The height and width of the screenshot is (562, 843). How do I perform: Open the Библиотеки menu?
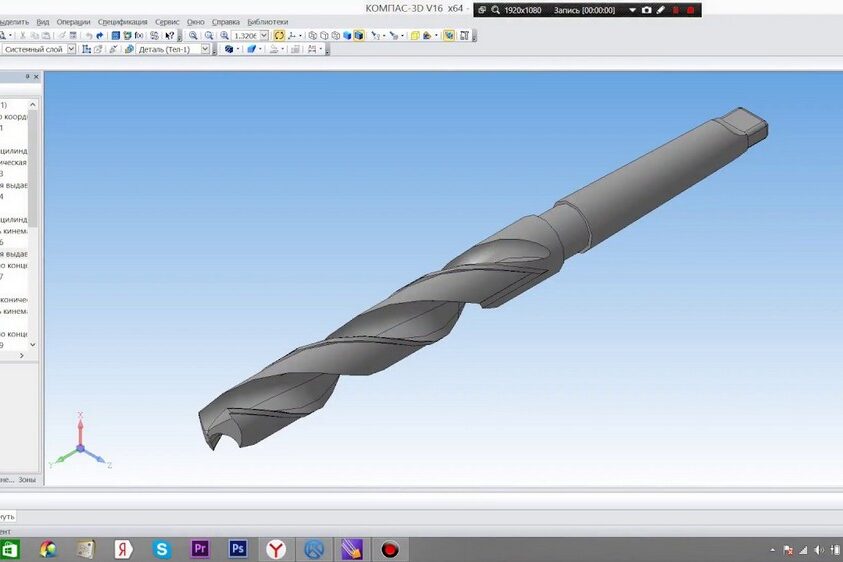pyautogui.click(x=267, y=21)
